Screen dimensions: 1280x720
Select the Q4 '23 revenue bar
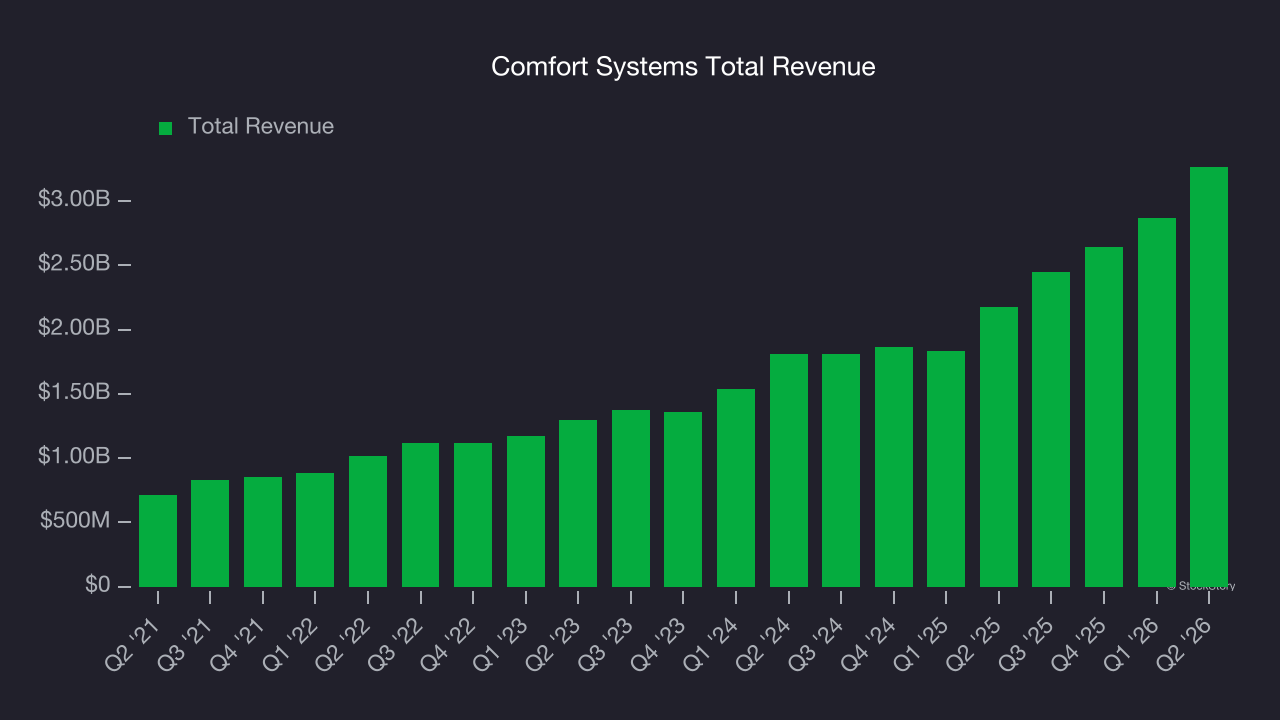[683, 500]
